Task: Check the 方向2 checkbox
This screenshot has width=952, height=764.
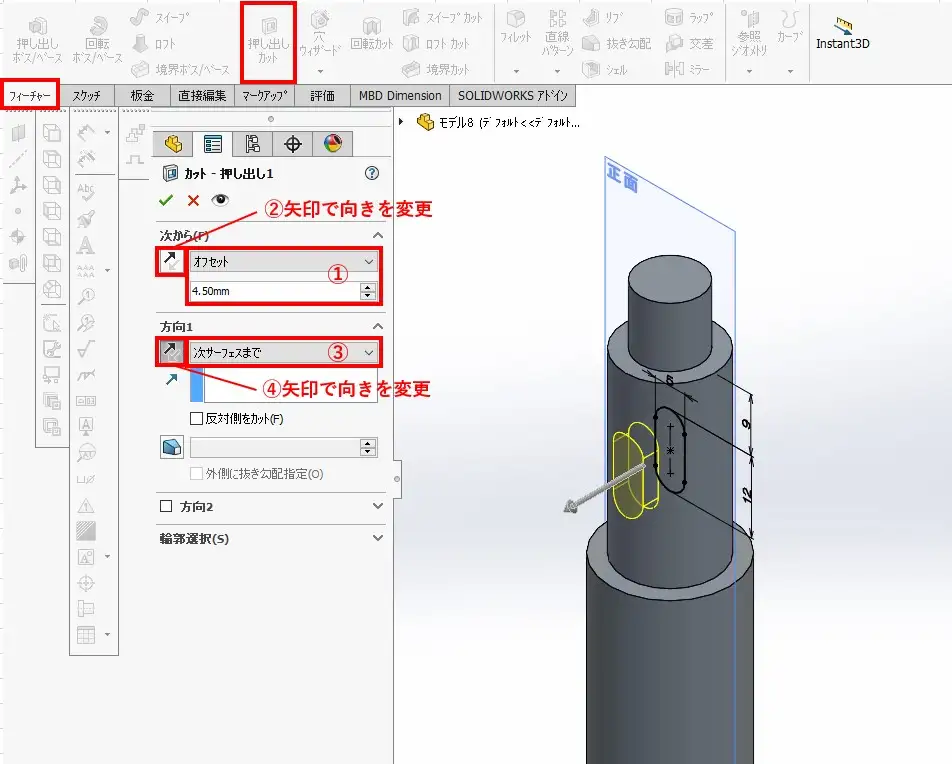Action: tap(167, 507)
